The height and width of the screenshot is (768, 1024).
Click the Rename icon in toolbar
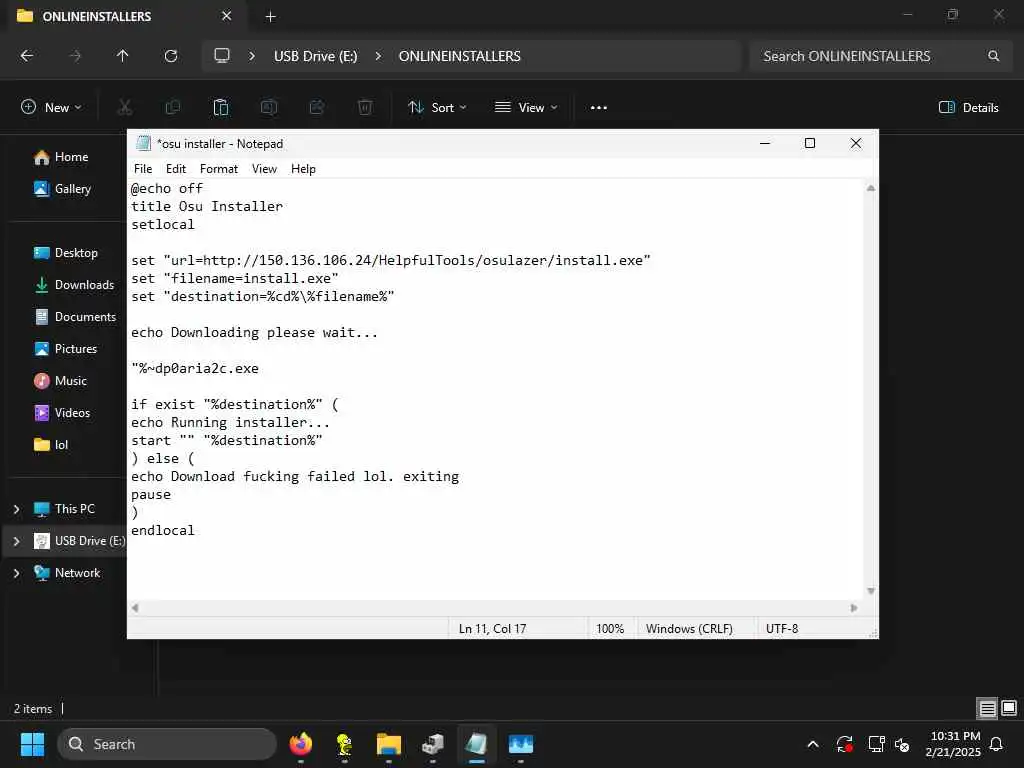click(269, 108)
